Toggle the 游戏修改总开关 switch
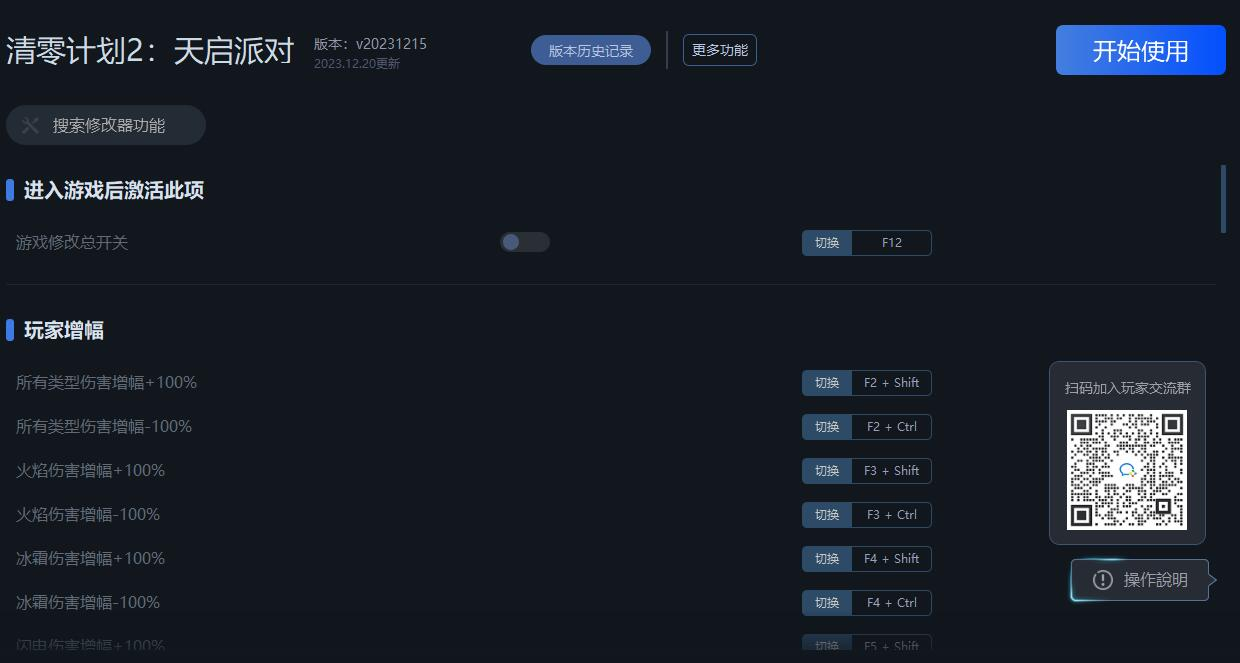The image size is (1240, 663). pos(525,242)
